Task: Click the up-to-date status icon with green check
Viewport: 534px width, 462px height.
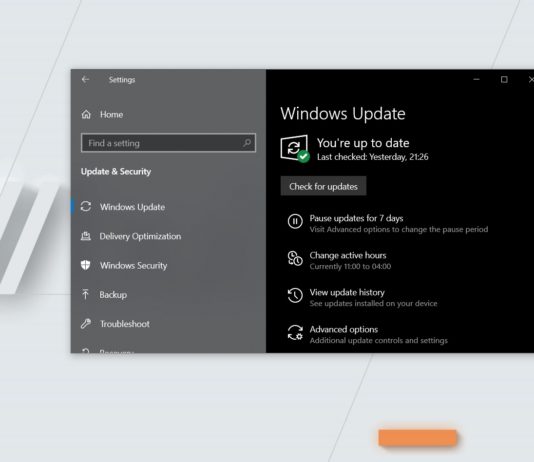Action: (295, 149)
